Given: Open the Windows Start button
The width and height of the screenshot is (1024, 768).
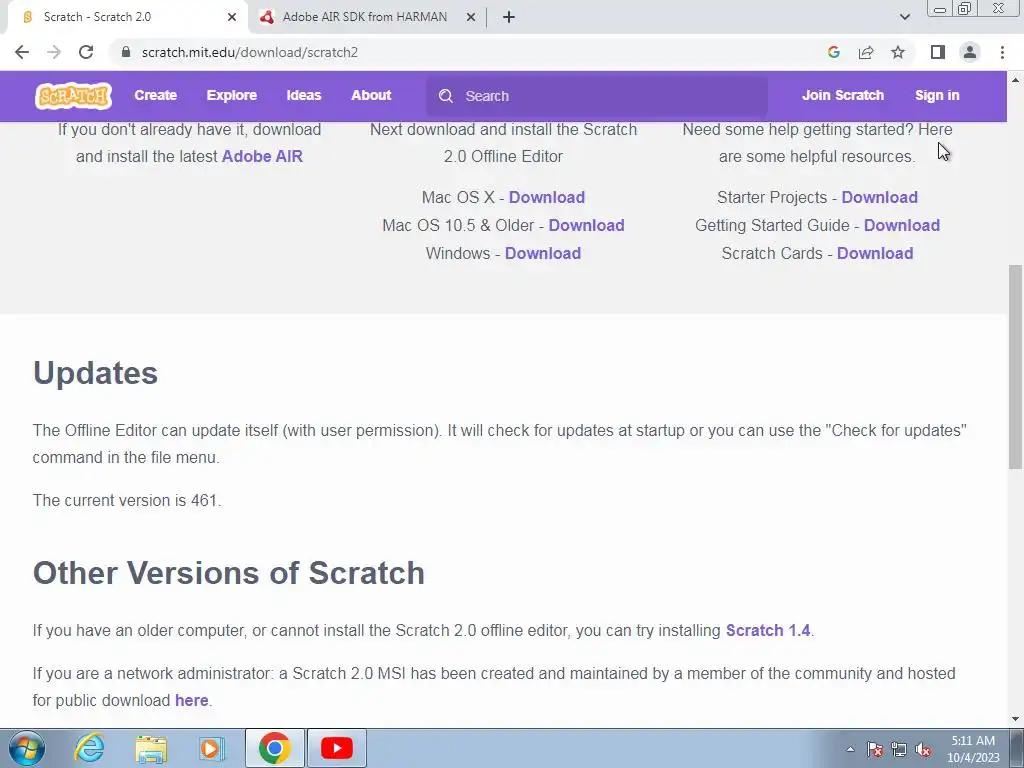Looking at the screenshot, I should coord(27,748).
